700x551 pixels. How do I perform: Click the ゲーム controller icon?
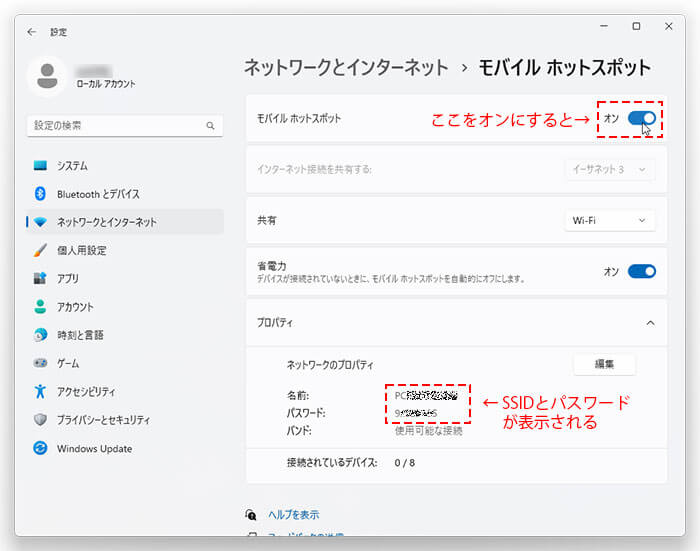point(40,363)
